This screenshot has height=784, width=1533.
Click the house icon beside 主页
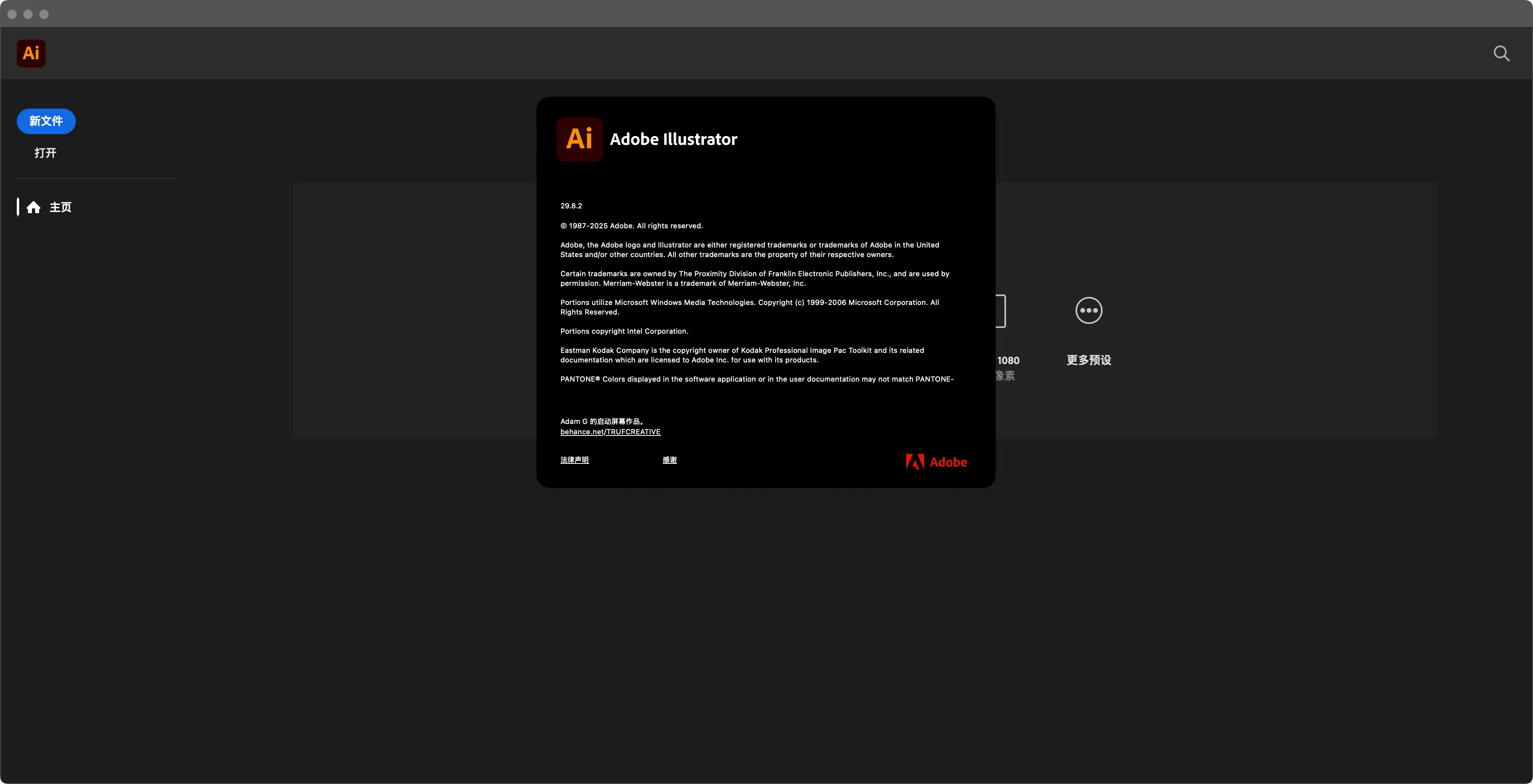[x=34, y=207]
